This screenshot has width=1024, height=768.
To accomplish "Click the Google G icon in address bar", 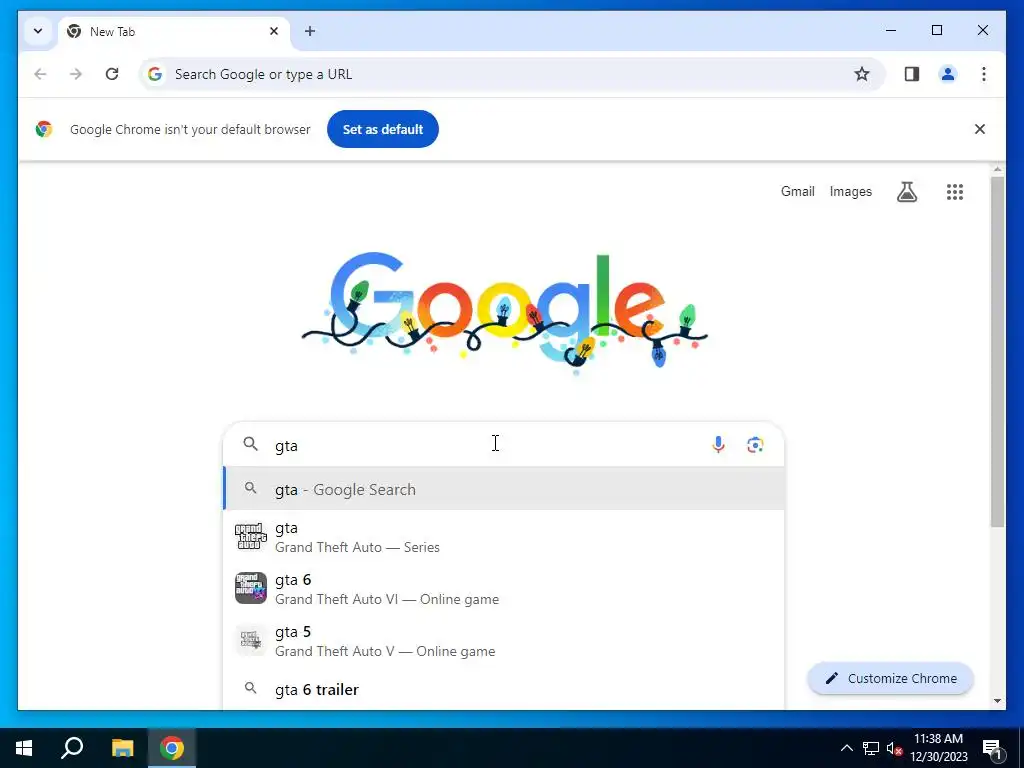I will (154, 74).
